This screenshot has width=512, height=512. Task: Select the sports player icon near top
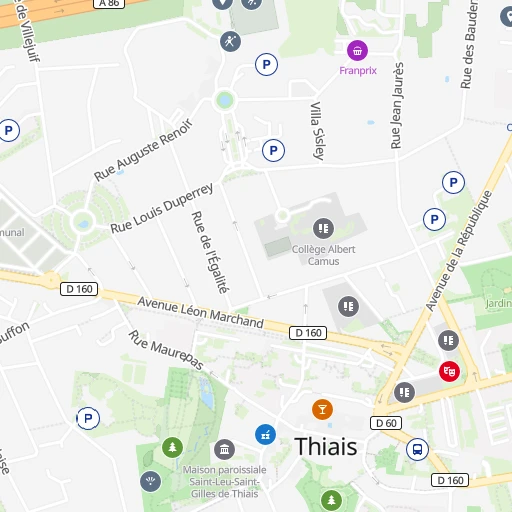230,41
